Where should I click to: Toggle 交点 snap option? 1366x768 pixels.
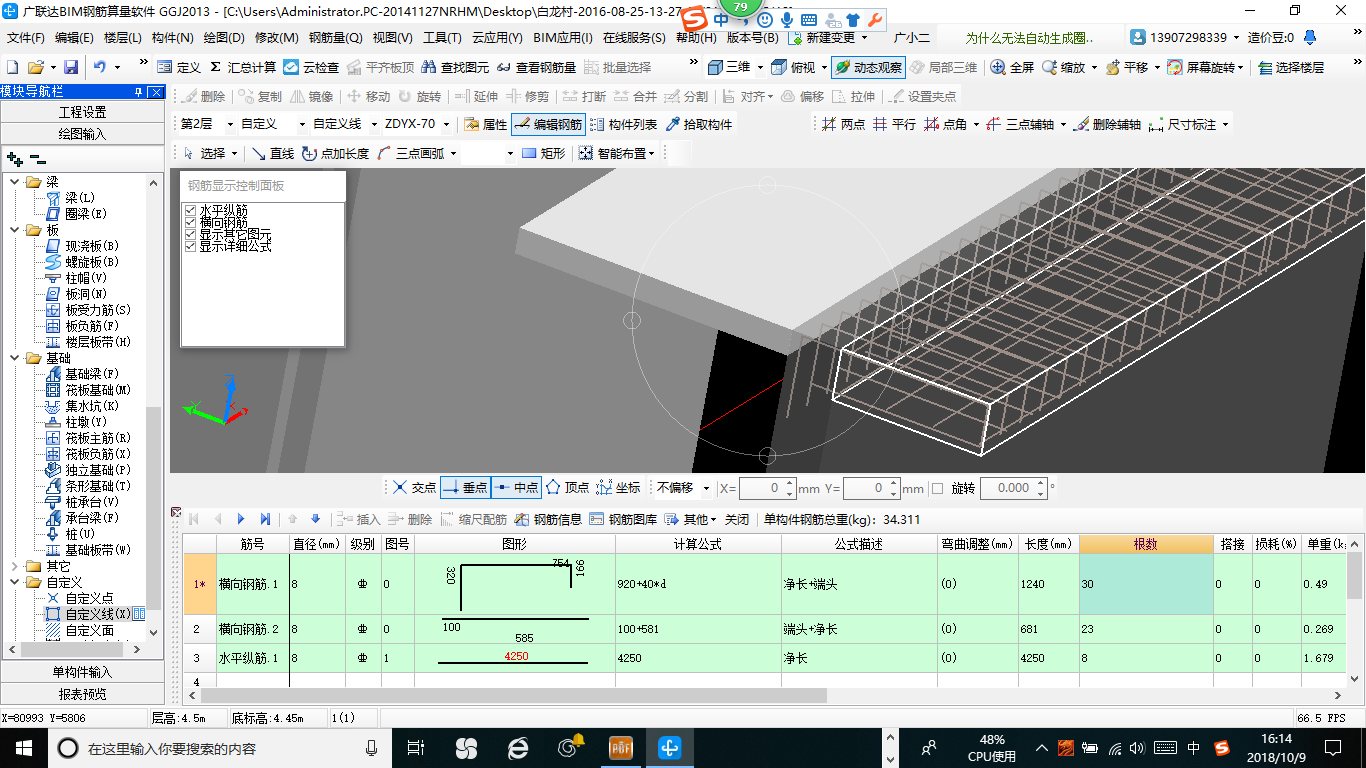click(414, 487)
